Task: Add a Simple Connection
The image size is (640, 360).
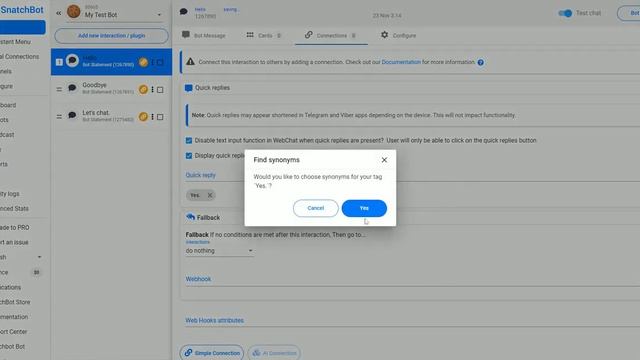Action: [x=212, y=353]
